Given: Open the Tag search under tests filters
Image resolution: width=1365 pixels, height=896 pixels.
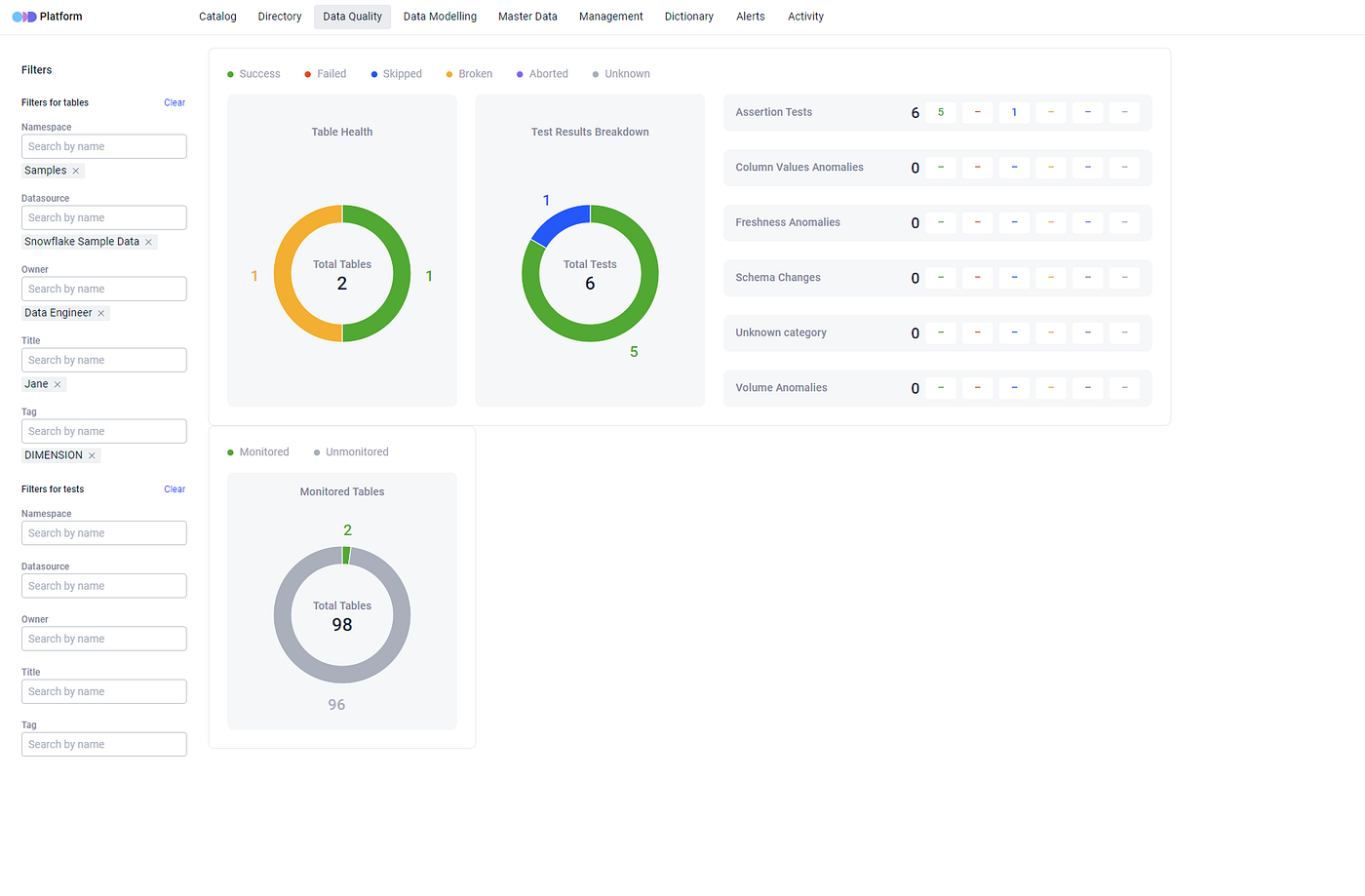Looking at the screenshot, I should 103,744.
